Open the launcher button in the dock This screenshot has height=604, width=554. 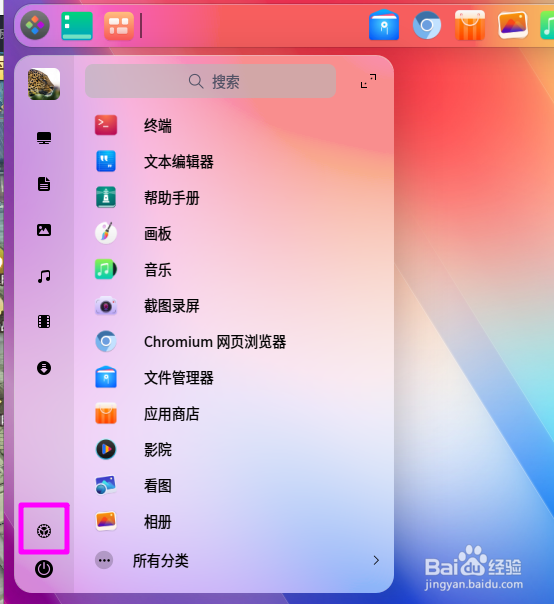click(35, 25)
